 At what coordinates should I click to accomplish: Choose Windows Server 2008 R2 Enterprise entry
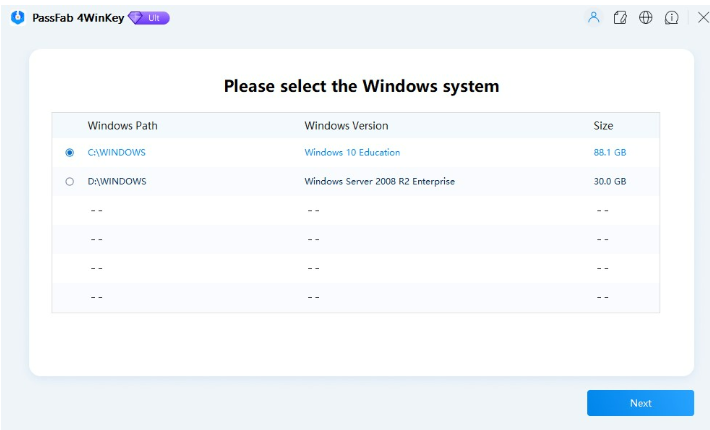click(379, 182)
